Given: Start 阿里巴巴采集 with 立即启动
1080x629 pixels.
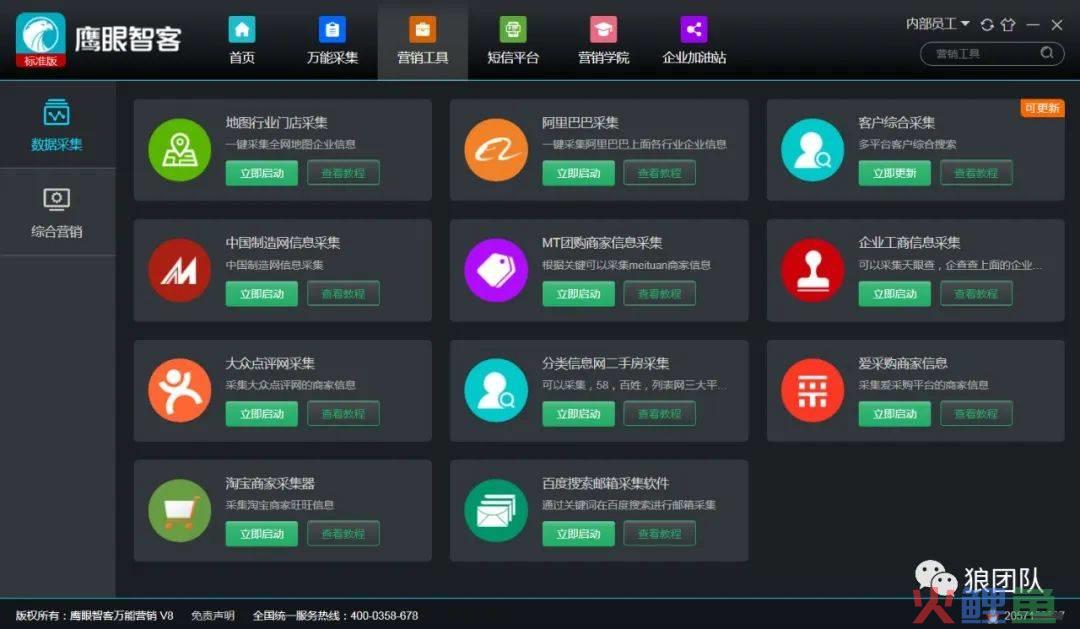Looking at the screenshot, I should click(578, 173).
